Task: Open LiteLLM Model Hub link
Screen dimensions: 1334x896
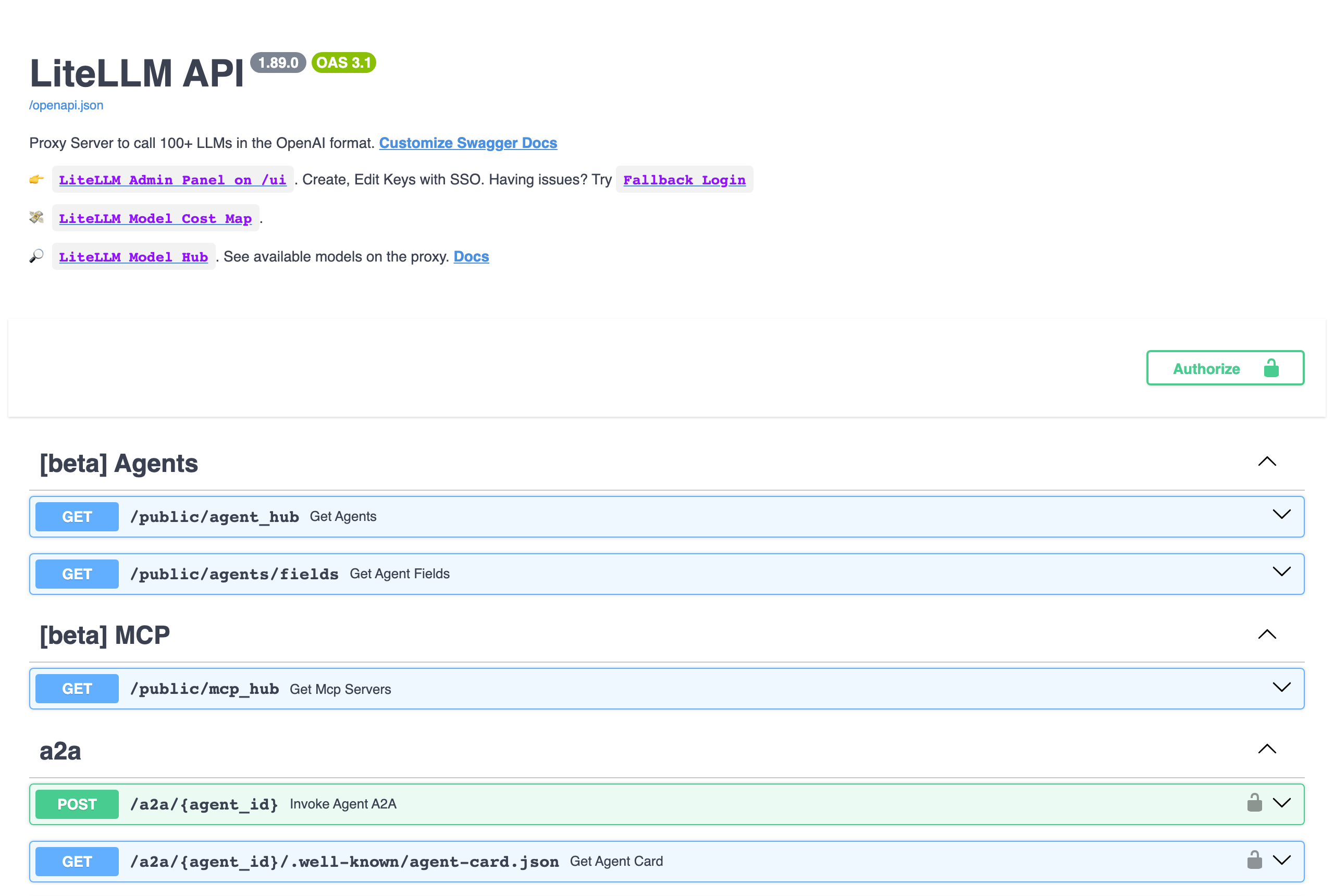Action: click(x=133, y=257)
